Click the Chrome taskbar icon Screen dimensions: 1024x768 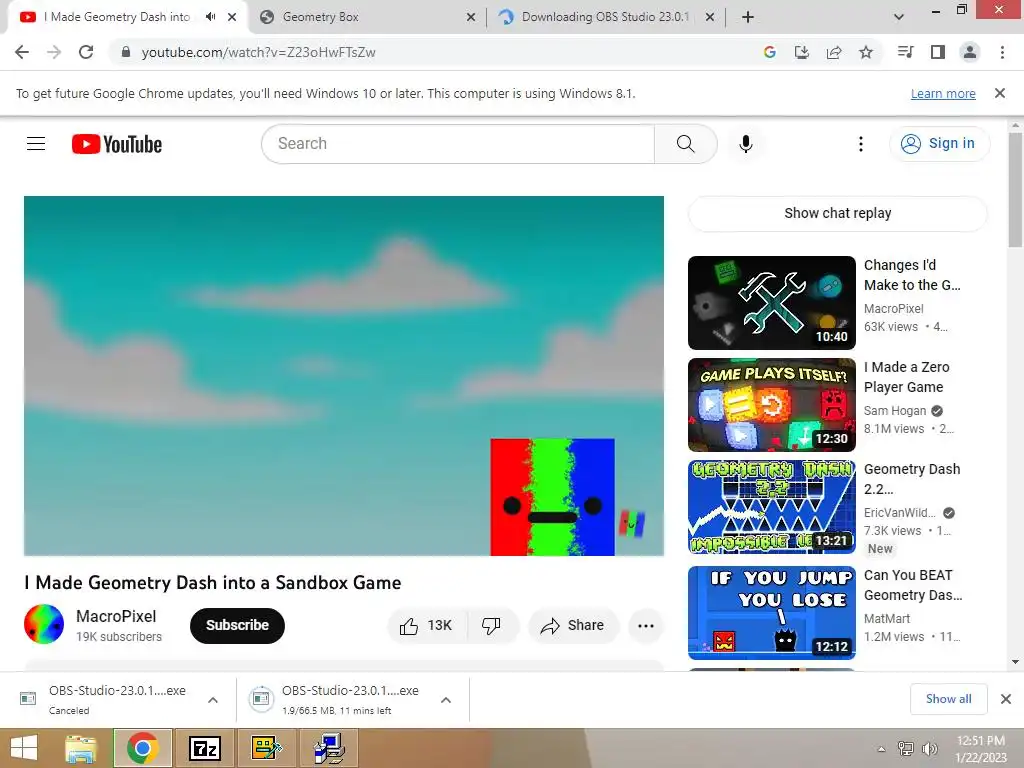tap(142, 748)
